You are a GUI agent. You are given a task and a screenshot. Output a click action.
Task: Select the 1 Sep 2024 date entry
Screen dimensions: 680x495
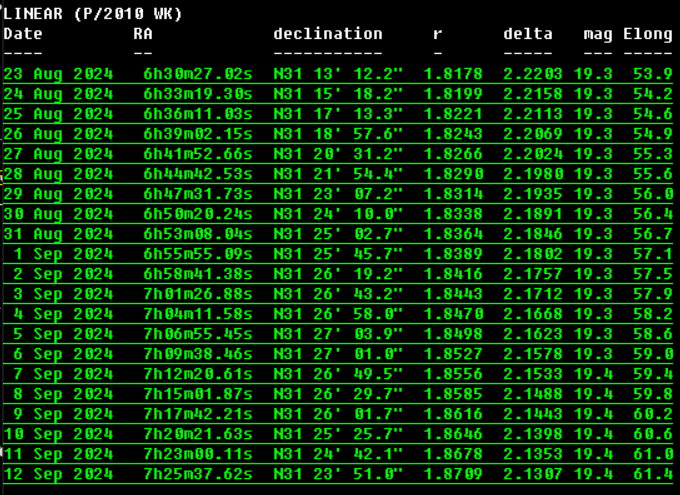pos(62,253)
